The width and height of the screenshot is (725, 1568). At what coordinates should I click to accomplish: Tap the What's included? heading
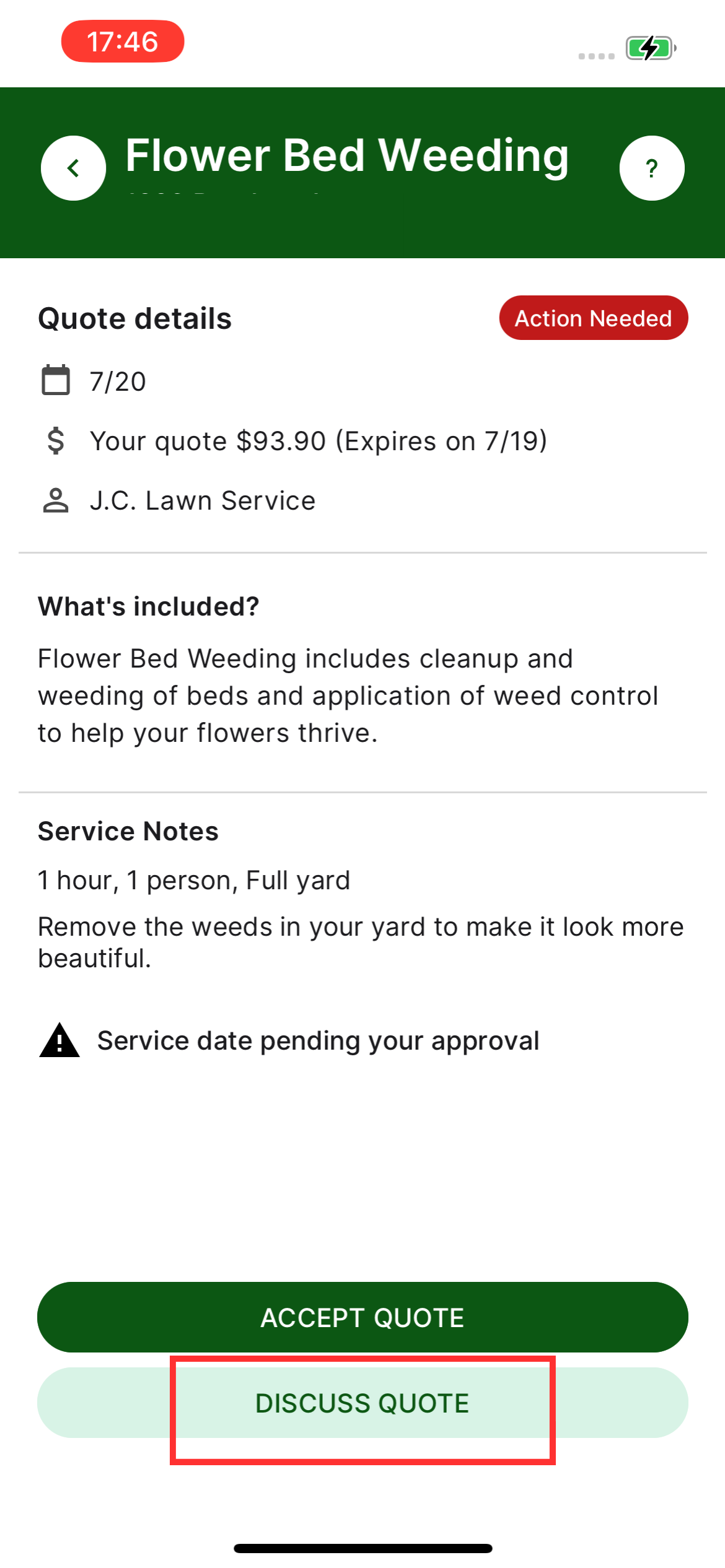(x=149, y=606)
